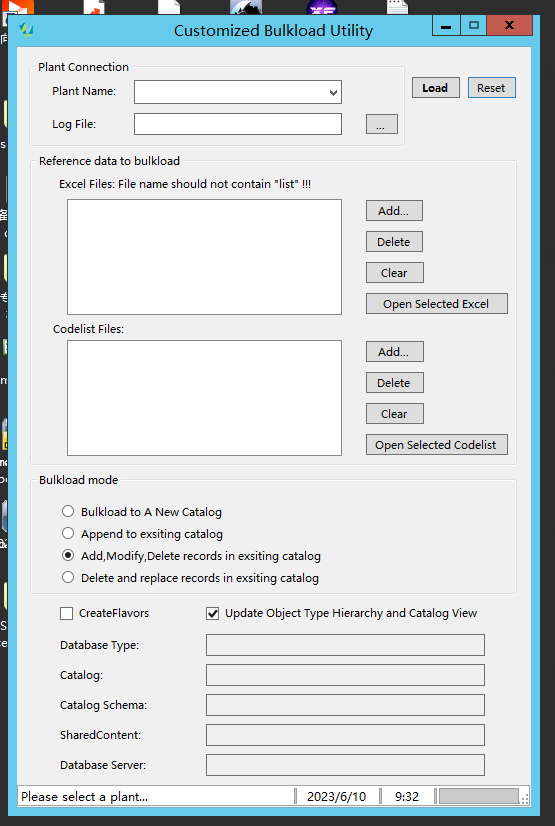Click the Database Type field
This screenshot has height=826, width=555.
(345, 645)
